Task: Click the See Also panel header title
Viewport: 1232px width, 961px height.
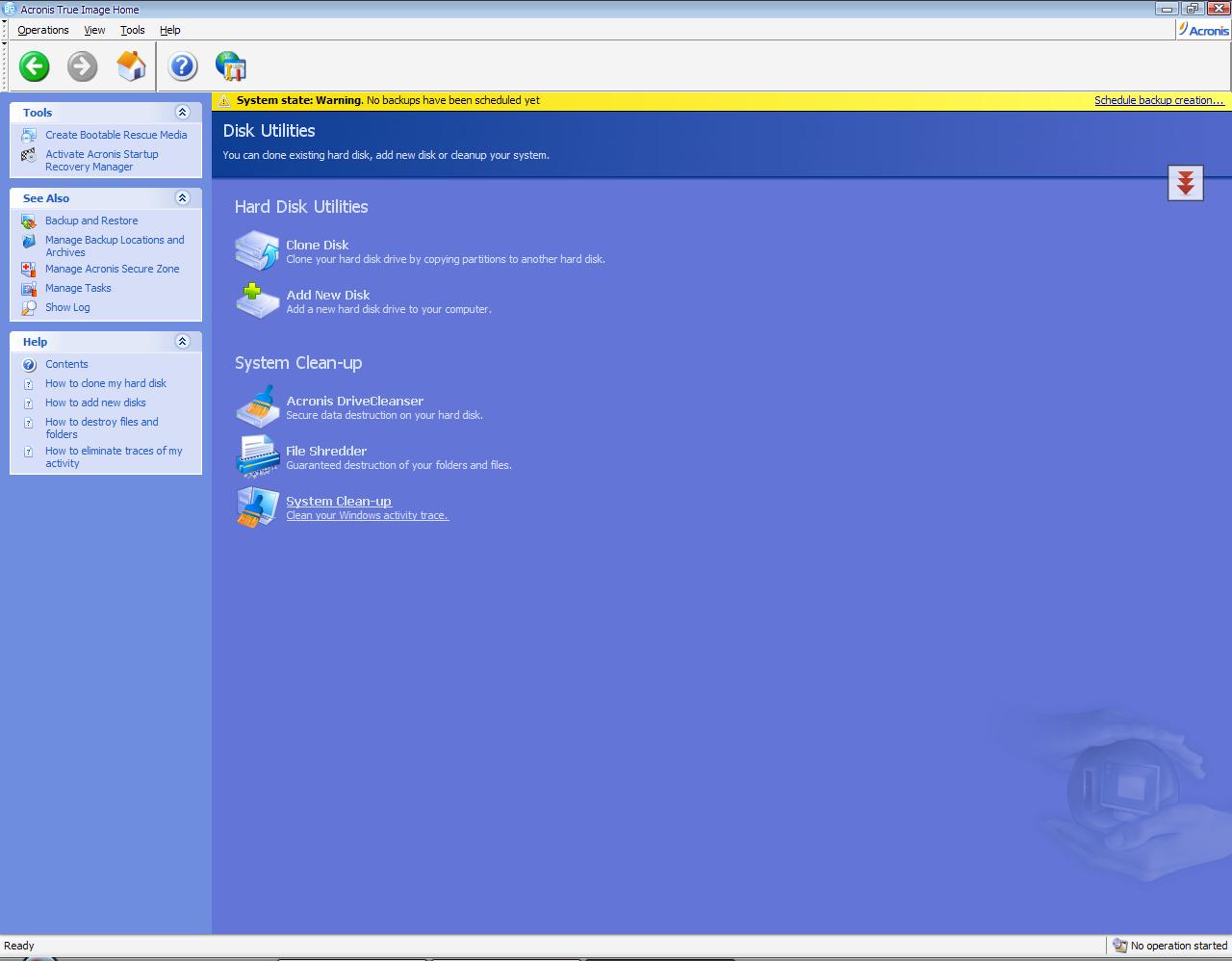Action: coord(46,198)
